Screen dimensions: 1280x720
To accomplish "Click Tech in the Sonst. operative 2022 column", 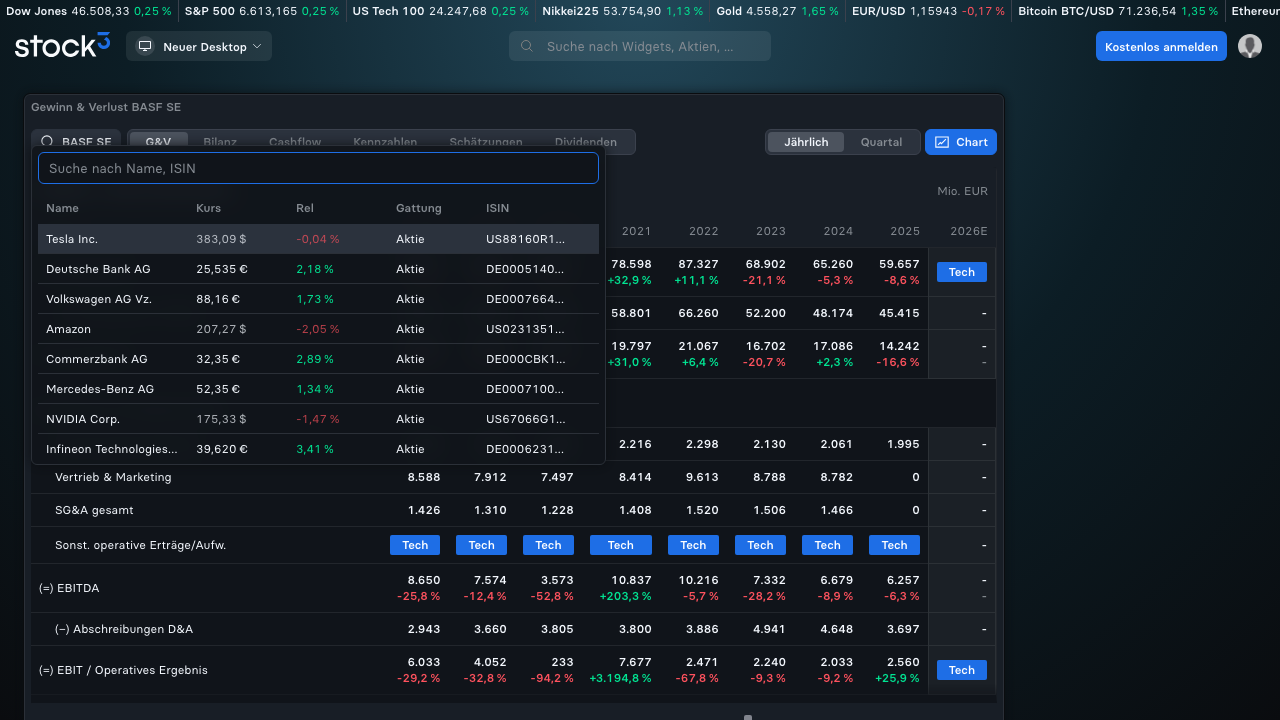I will (x=693, y=545).
